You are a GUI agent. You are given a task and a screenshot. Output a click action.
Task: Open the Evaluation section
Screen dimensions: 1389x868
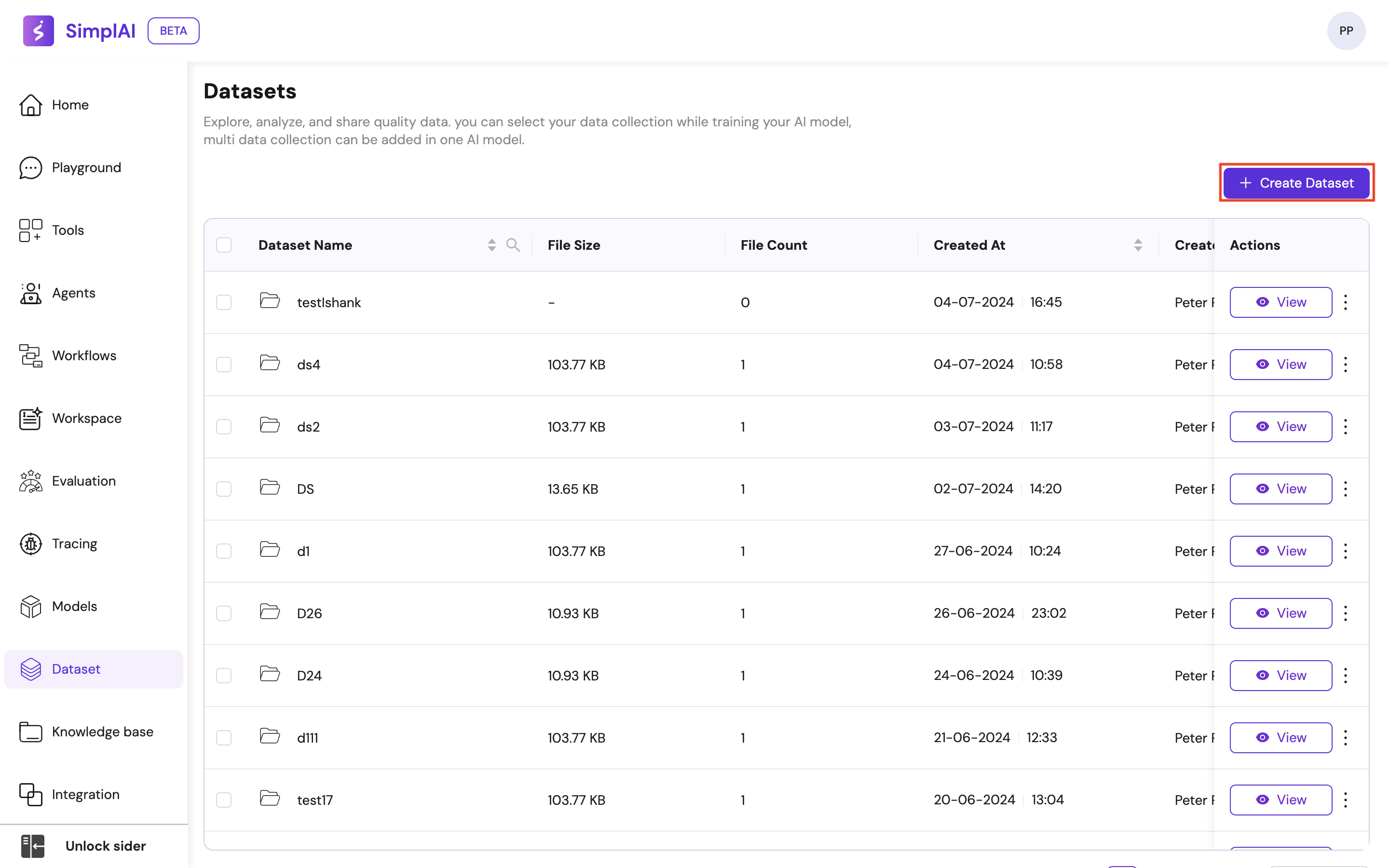click(83, 481)
